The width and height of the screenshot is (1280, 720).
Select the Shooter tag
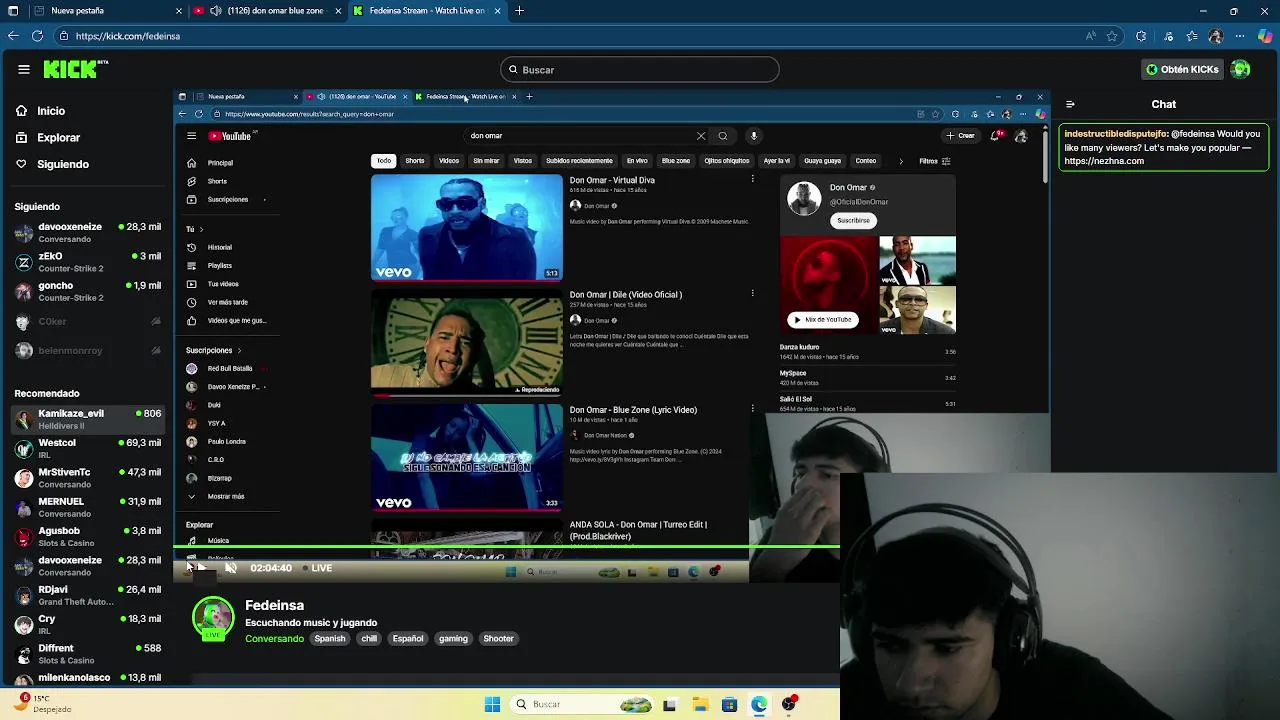(498, 638)
